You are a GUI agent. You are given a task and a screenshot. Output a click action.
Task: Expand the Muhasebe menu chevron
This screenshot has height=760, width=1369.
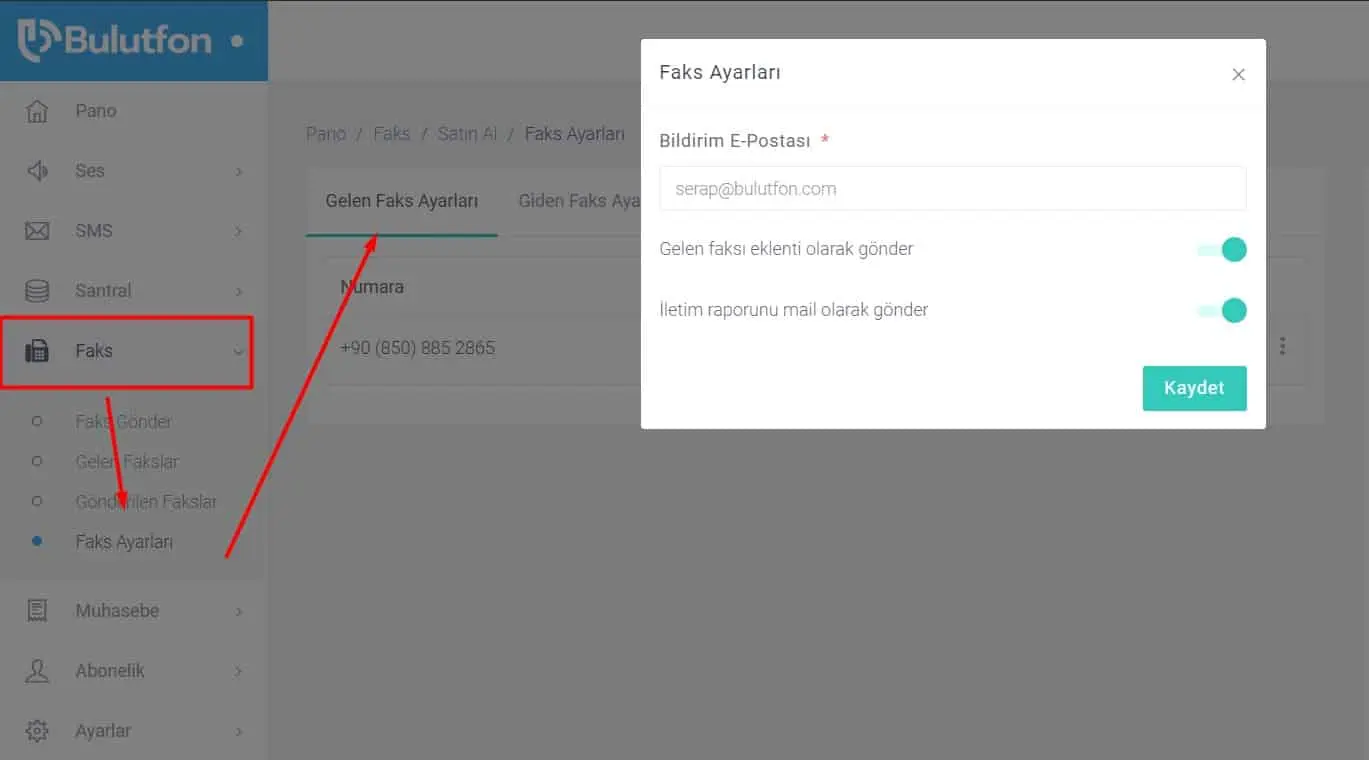click(x=239, y=611)
